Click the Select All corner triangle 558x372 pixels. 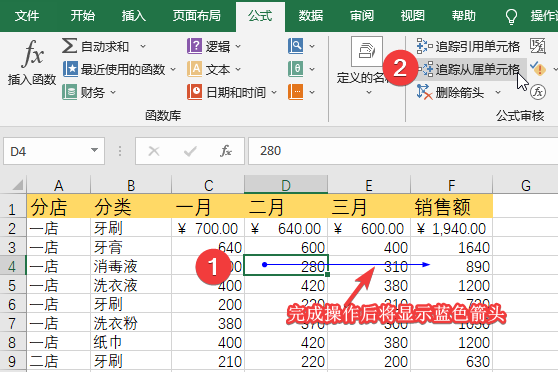pyautogui.click(x=17, y=185)
